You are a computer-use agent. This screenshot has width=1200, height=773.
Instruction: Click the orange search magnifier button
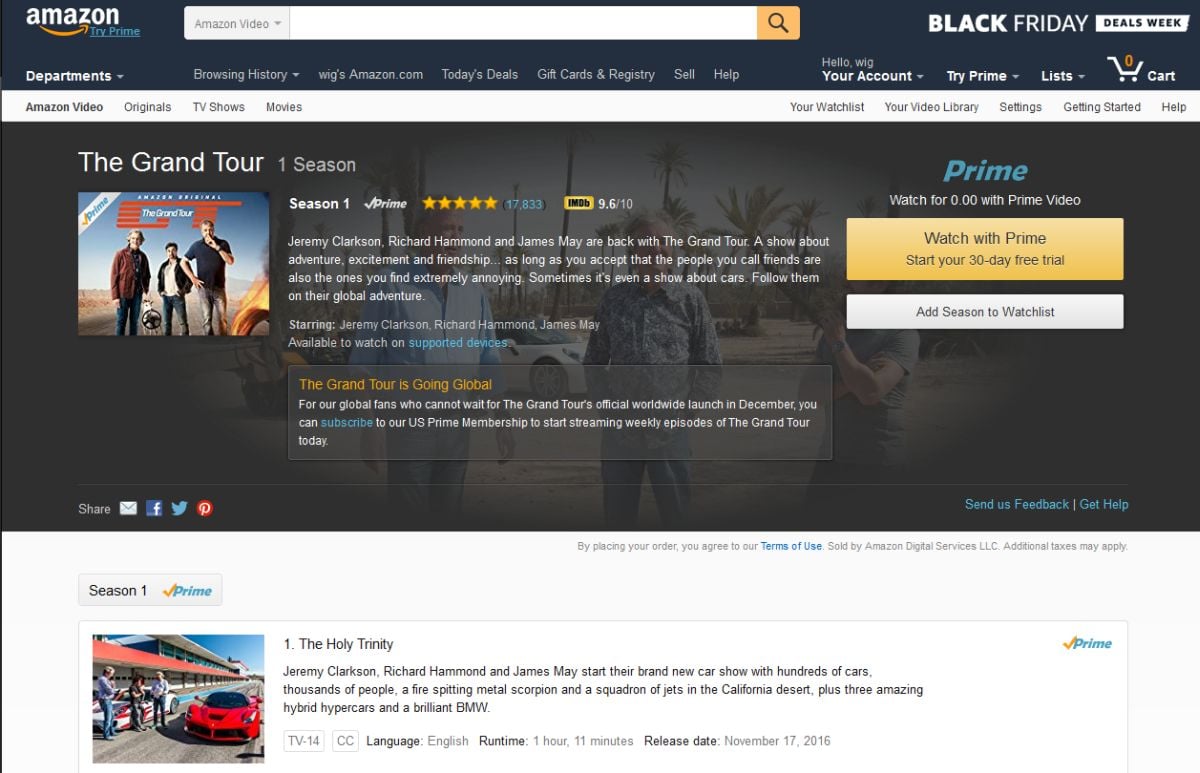[x=778, y=23]
